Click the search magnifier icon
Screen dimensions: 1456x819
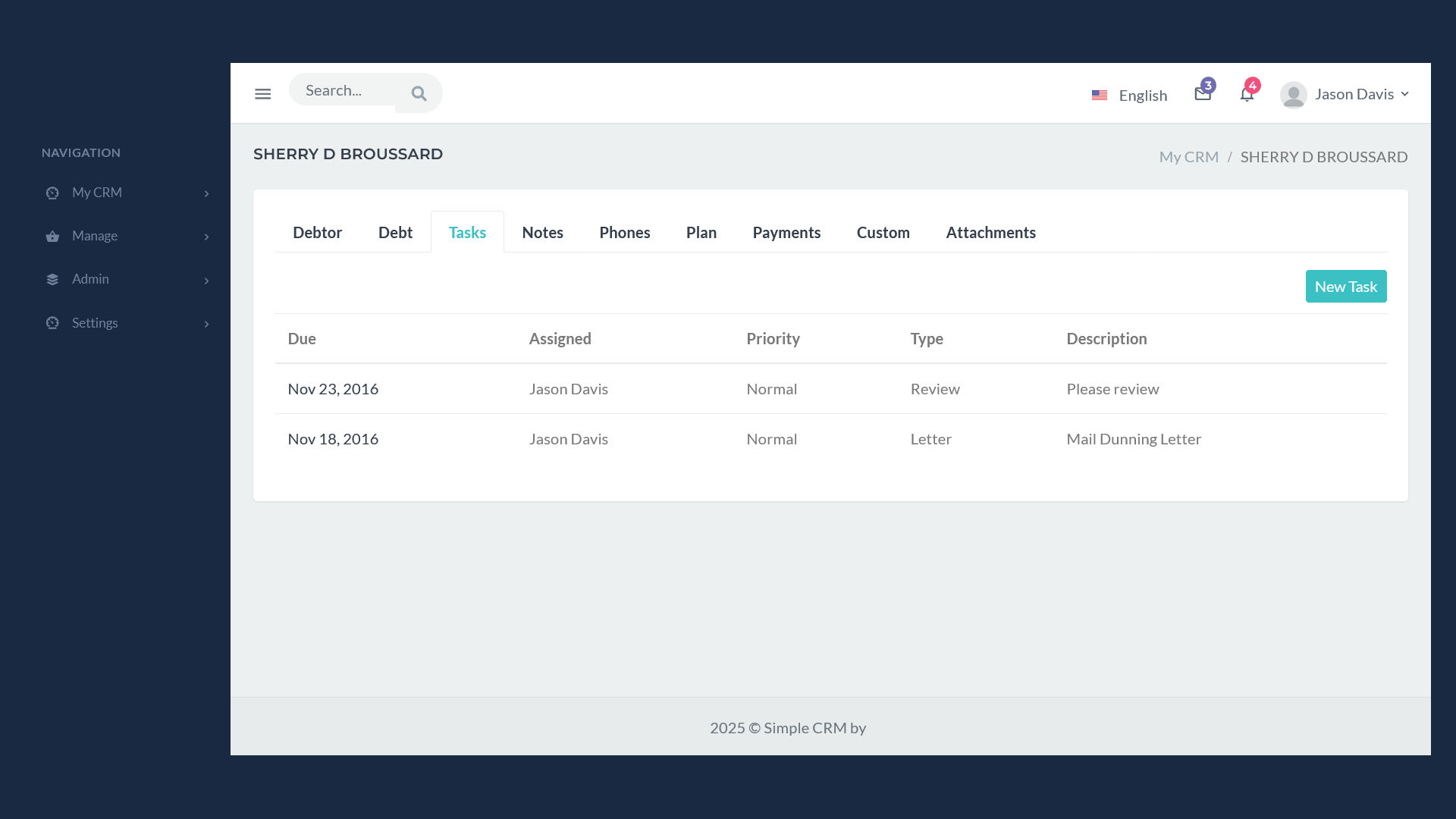pyautogui.click(x=419, y=94)
